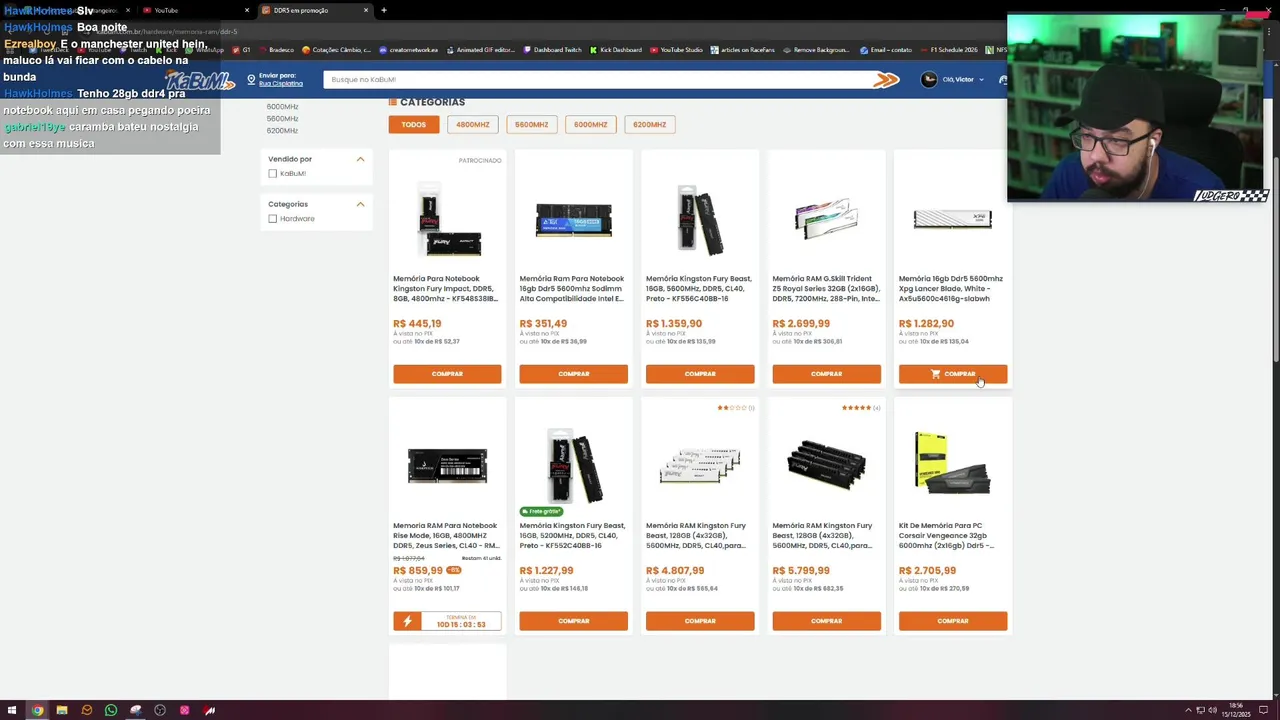Click the search arrows icon in search bar
The width and height of the screenshot is (1280, 720).
[x=886, y=80]
